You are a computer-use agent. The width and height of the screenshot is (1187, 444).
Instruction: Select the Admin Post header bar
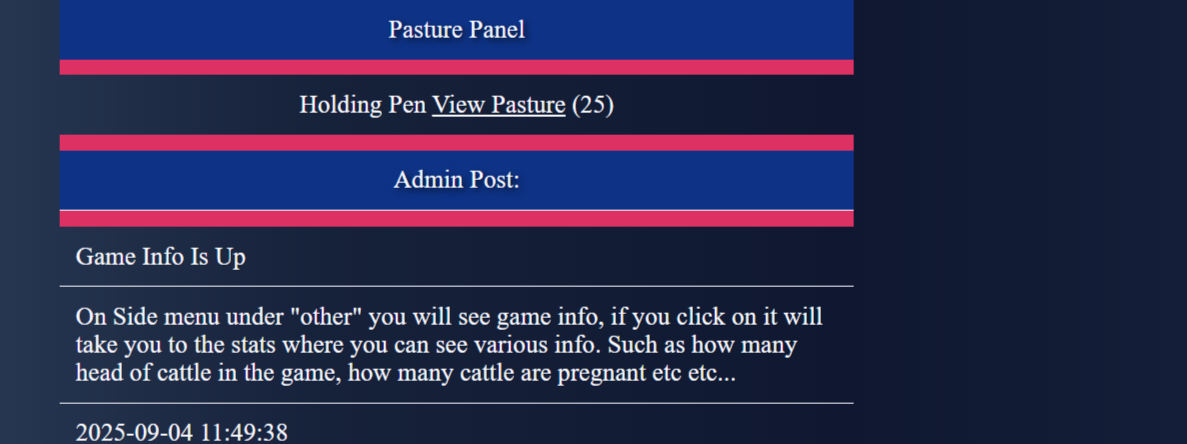tap(456, 180)
